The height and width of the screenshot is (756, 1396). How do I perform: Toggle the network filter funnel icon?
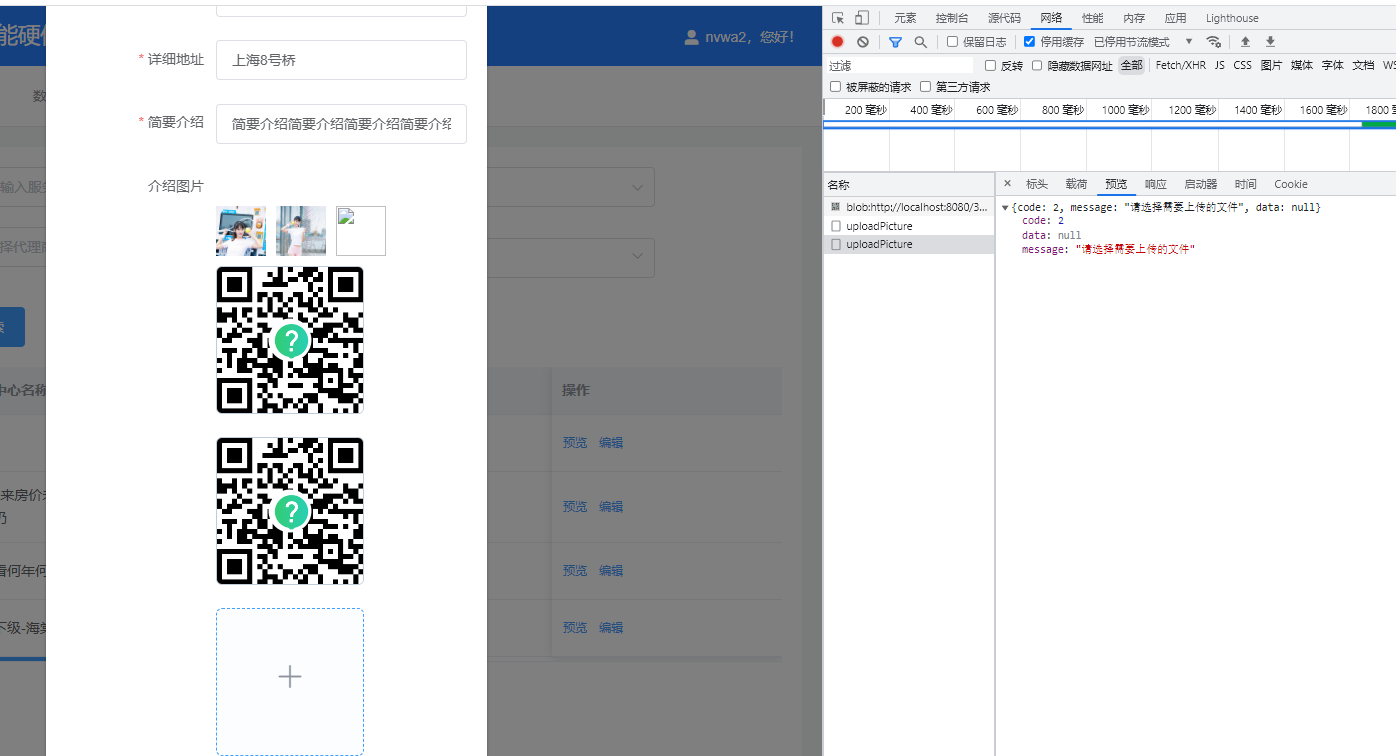tap(895, 42)
